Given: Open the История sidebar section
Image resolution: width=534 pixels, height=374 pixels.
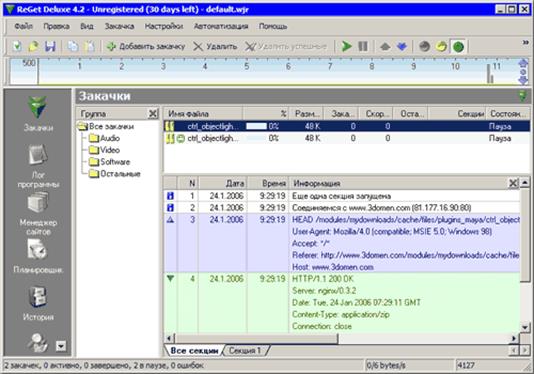Looking at the screenshot, I should pyautogui.click(x=38, y=303).
